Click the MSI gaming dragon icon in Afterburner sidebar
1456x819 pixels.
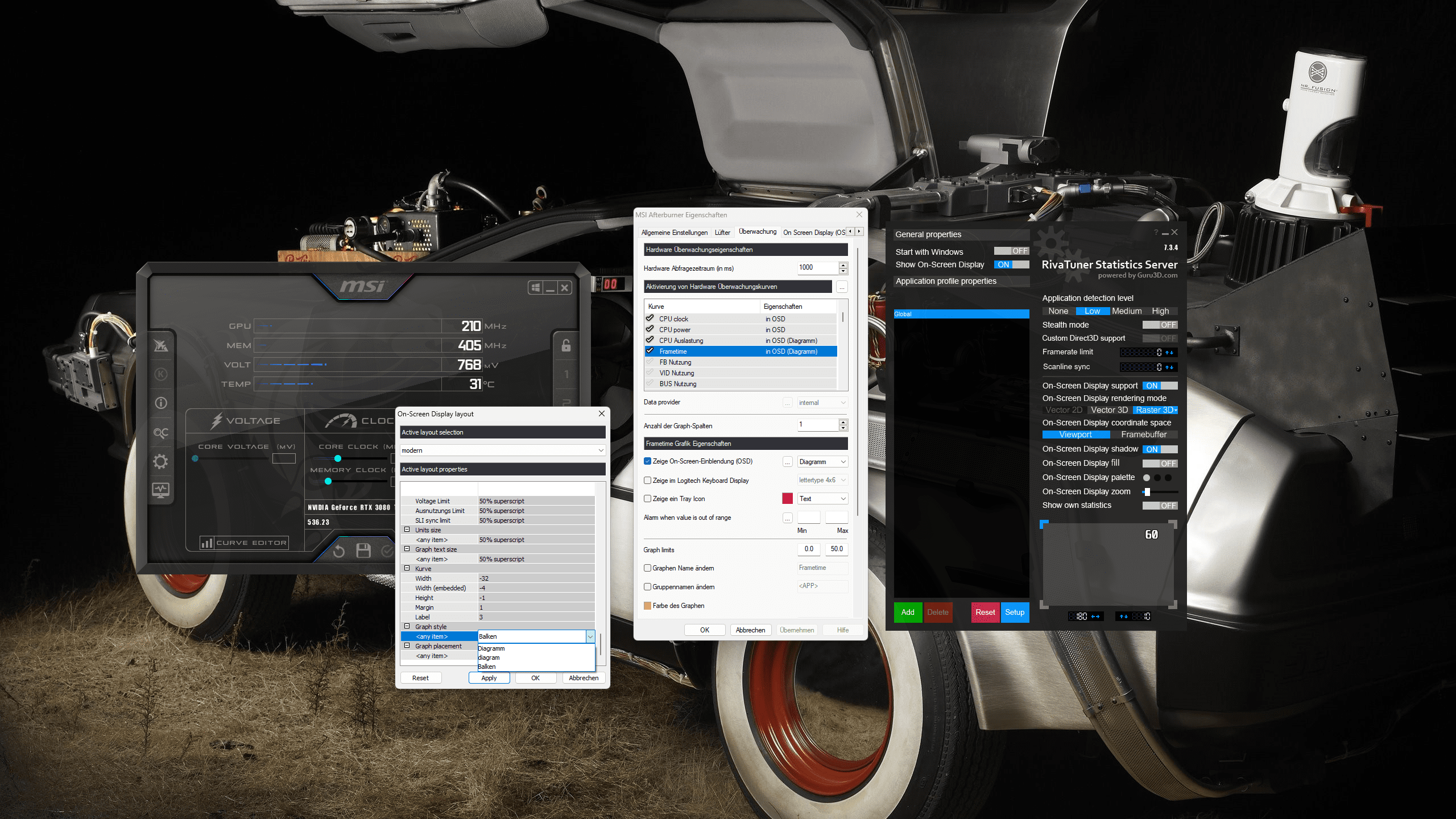[x=161, y=345]
